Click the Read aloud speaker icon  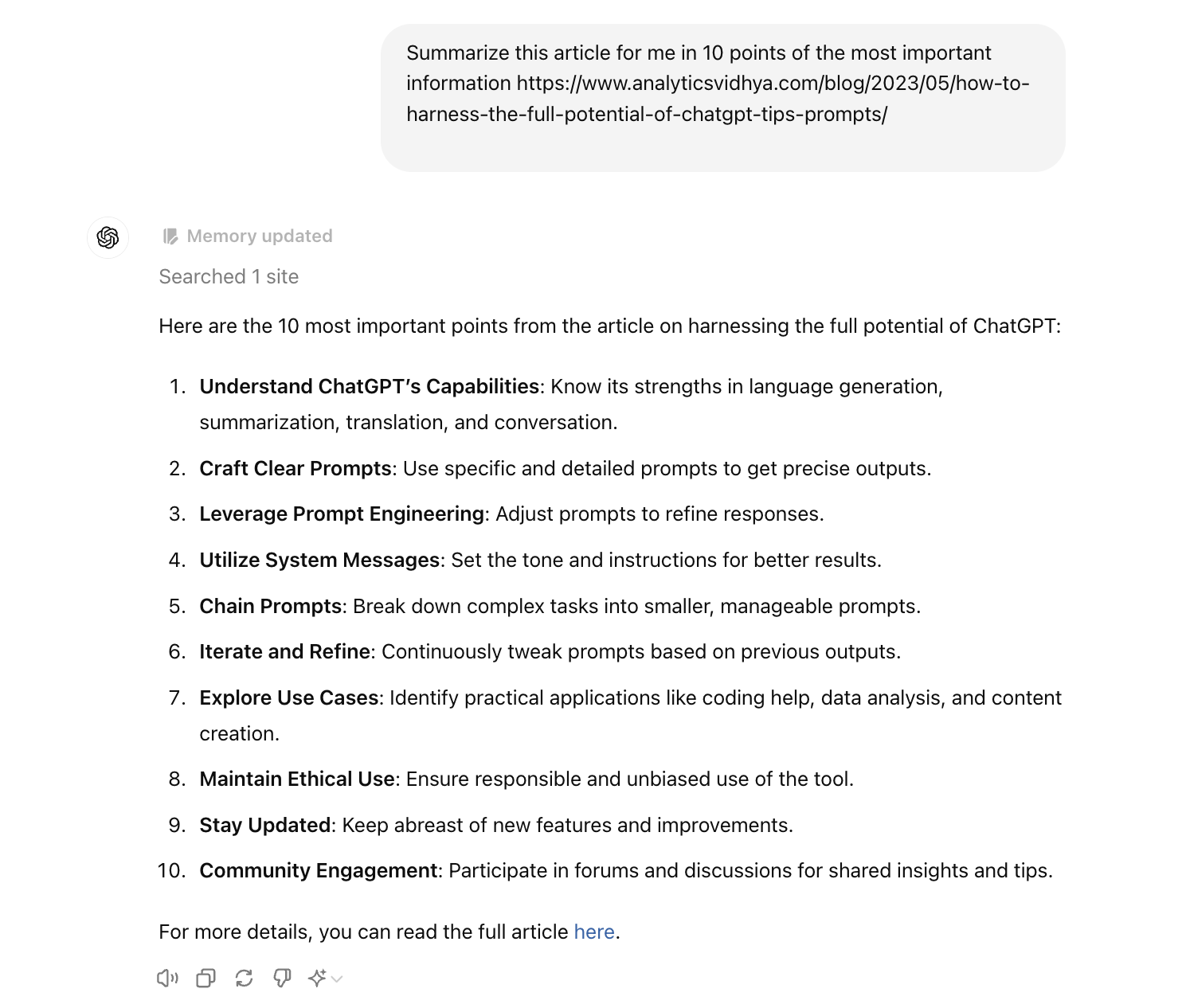coord(167,978)
